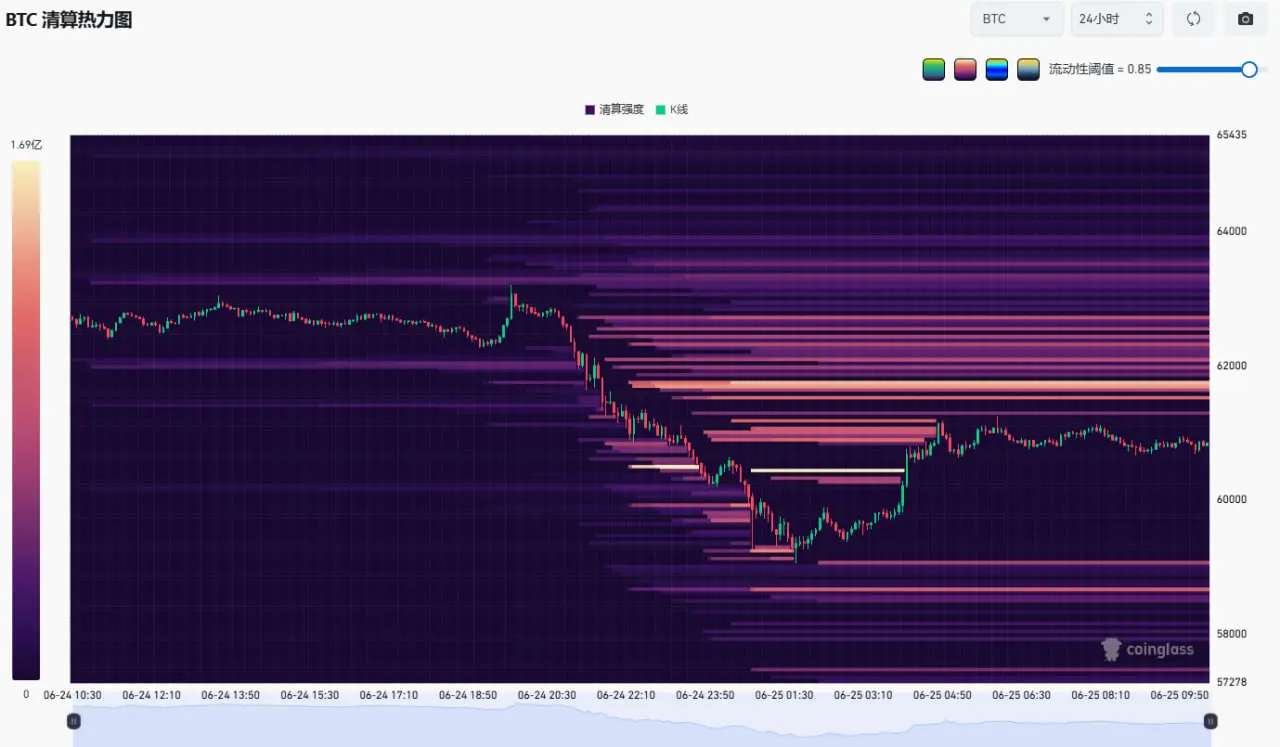Click the 06-25 09:50 time axis label

1179,695
